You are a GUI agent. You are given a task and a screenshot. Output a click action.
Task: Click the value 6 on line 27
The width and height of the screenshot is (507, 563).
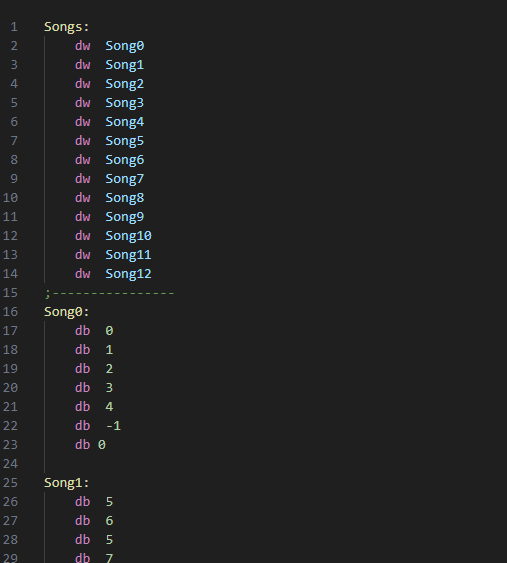click(x=110, y=521)
